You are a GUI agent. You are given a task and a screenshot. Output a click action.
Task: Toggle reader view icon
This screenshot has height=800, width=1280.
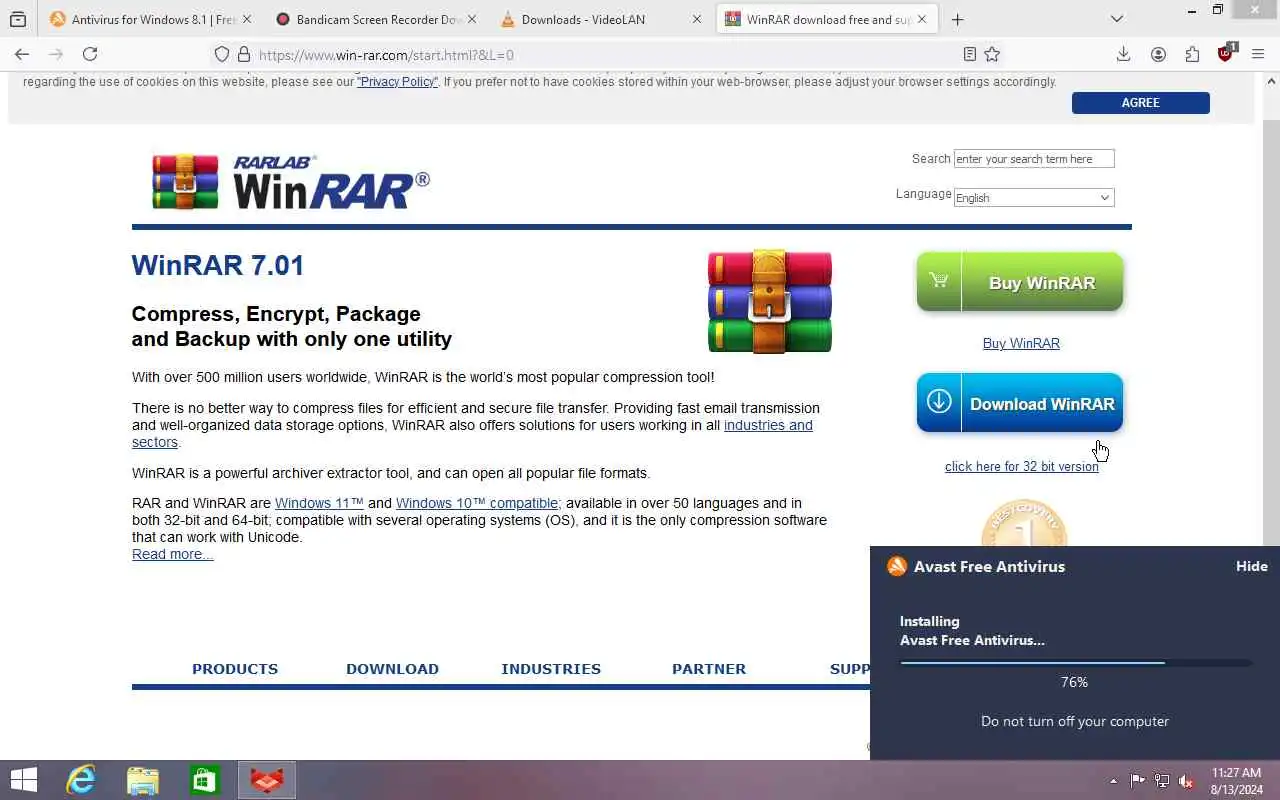click(x=969, y=54)
